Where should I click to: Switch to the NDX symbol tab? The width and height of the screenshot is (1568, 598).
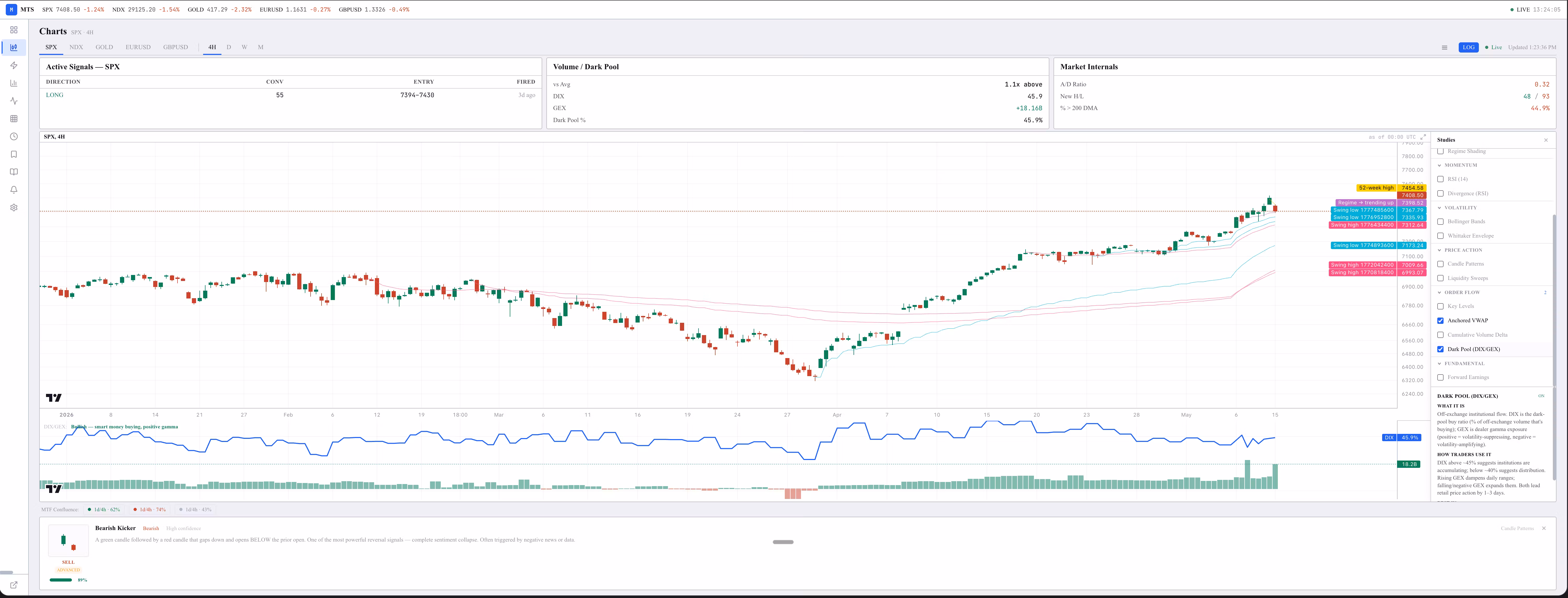click(76, 48)
